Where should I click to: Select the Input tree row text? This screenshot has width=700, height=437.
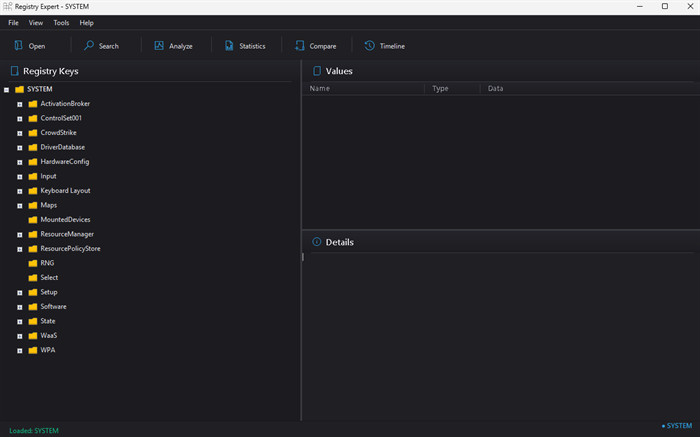tap(48, 176)
